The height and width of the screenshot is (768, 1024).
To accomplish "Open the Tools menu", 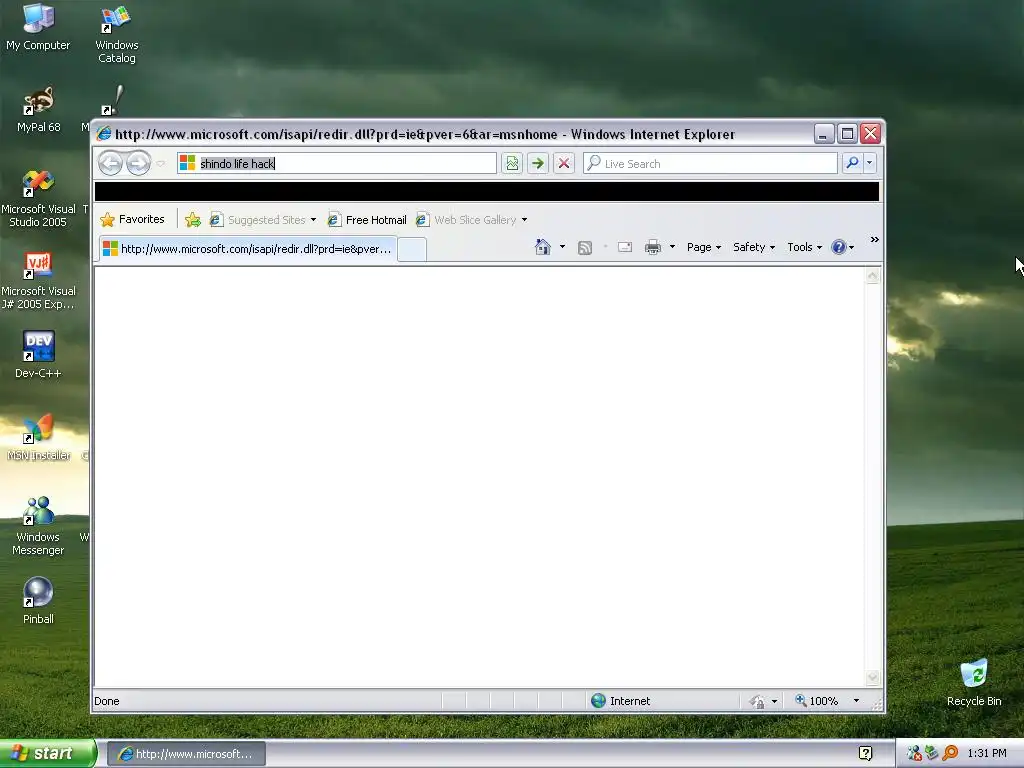I will (x=804, y=247).
